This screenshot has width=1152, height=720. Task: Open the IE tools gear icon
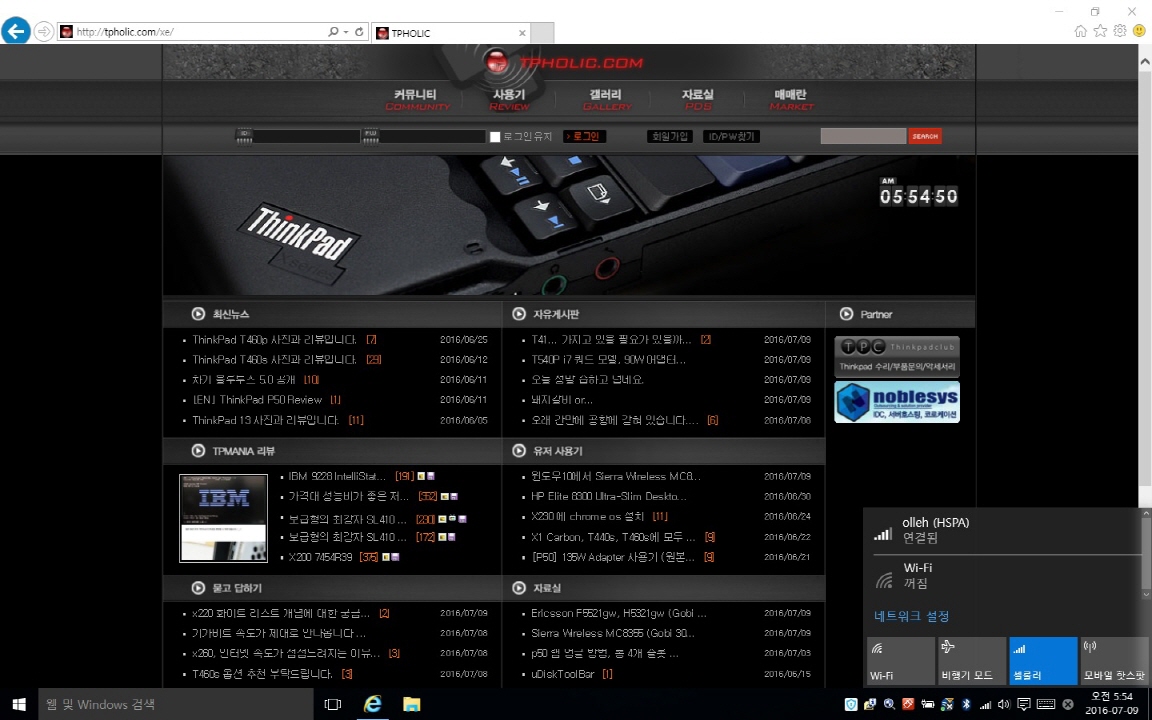[1120, 31]
